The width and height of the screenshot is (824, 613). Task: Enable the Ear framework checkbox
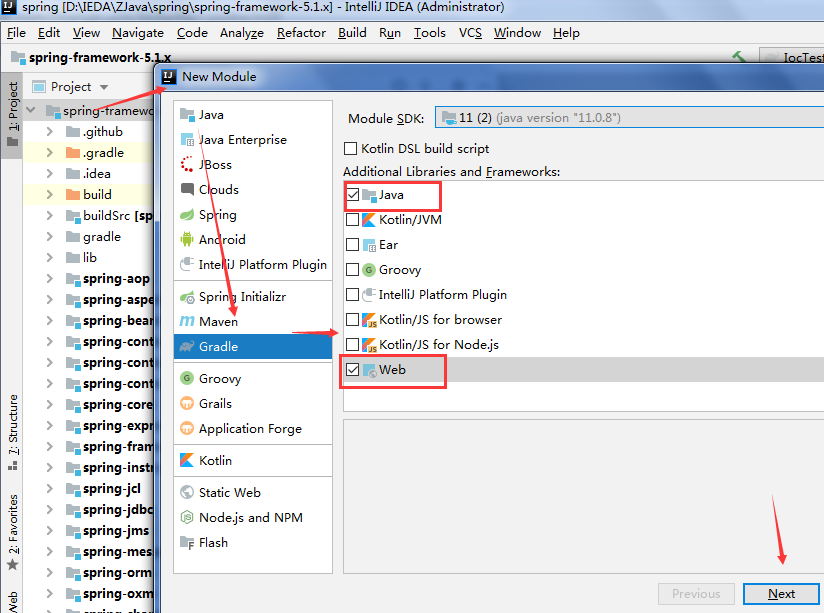(x=353, y=245)
